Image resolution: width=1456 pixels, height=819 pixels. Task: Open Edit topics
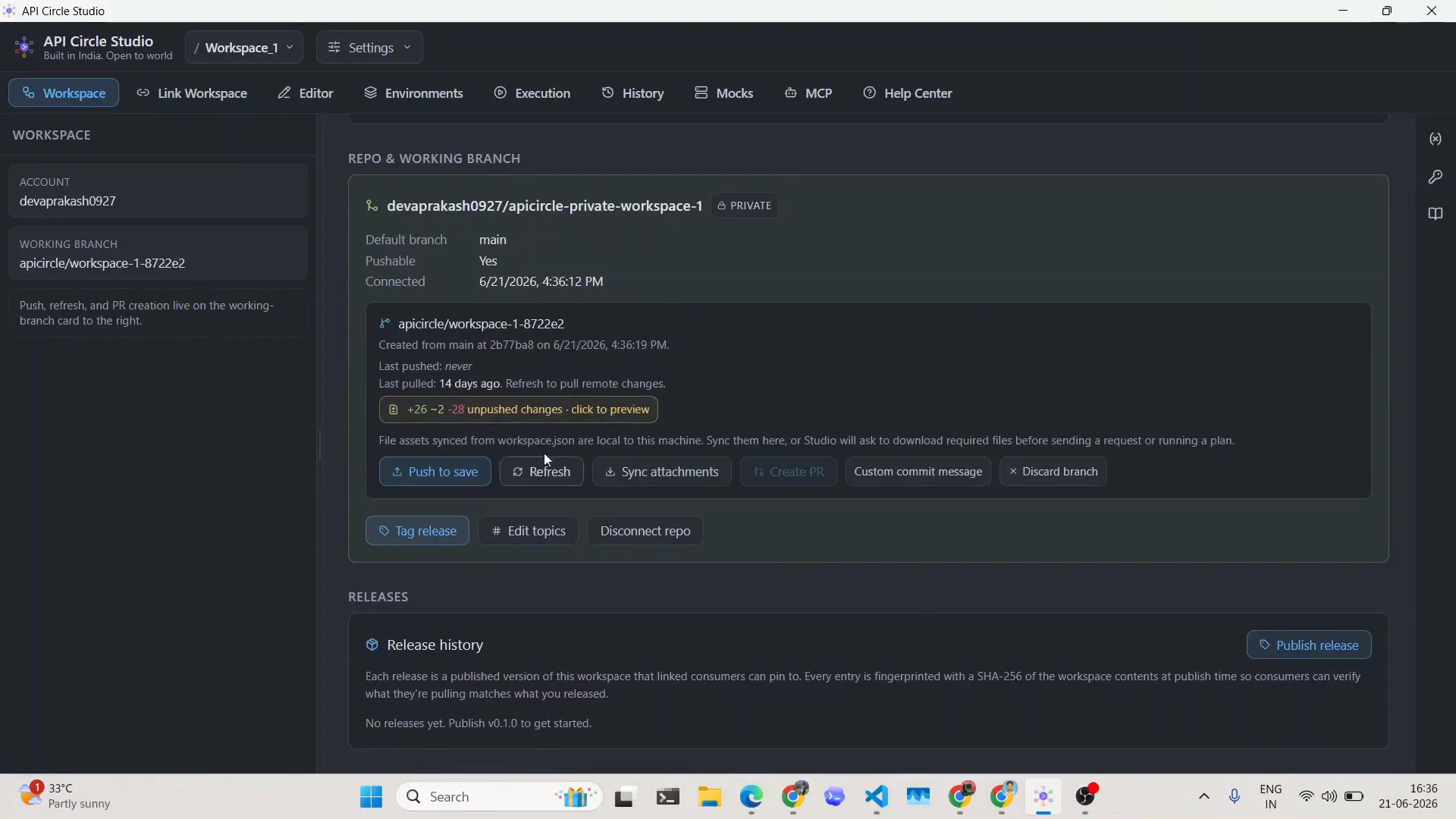coord(529,531)
